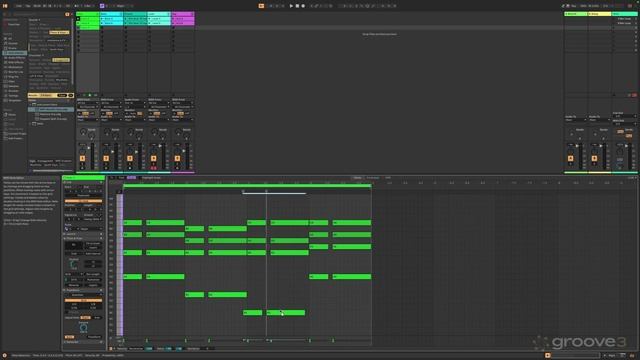The width and height of the screenshot is (640, 360).
Task: Click the Add Interval button
Action: (93, 253)
